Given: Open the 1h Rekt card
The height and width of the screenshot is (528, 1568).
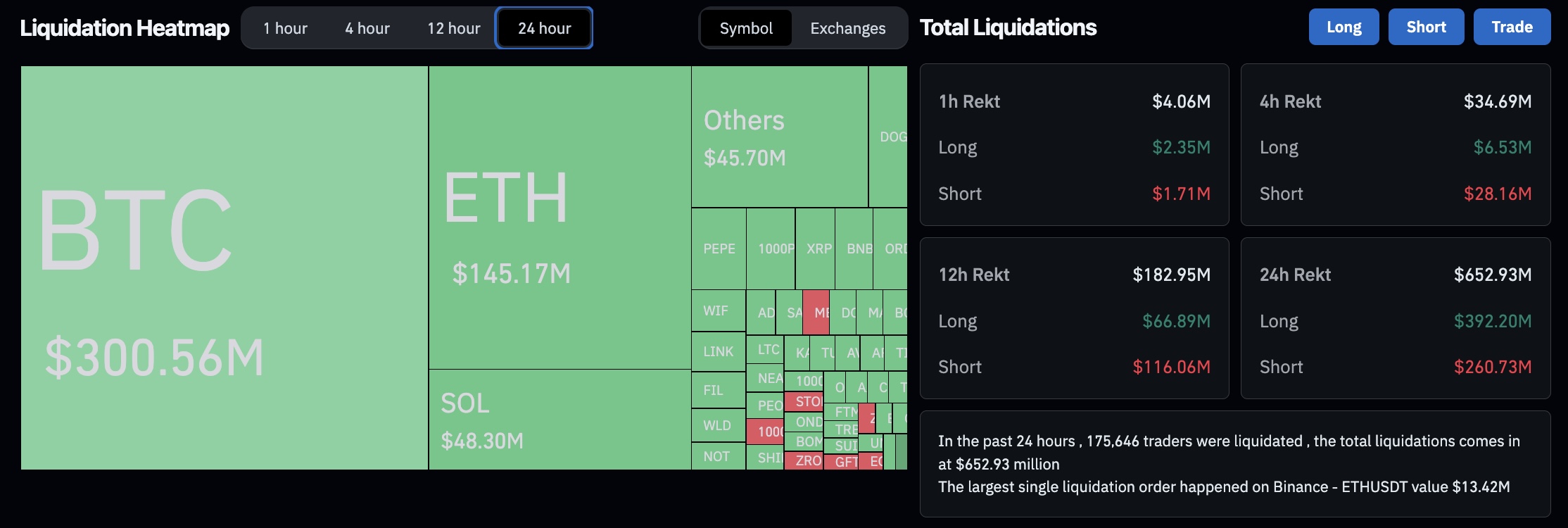Looking at the screenshot, I should point(1075,145).
